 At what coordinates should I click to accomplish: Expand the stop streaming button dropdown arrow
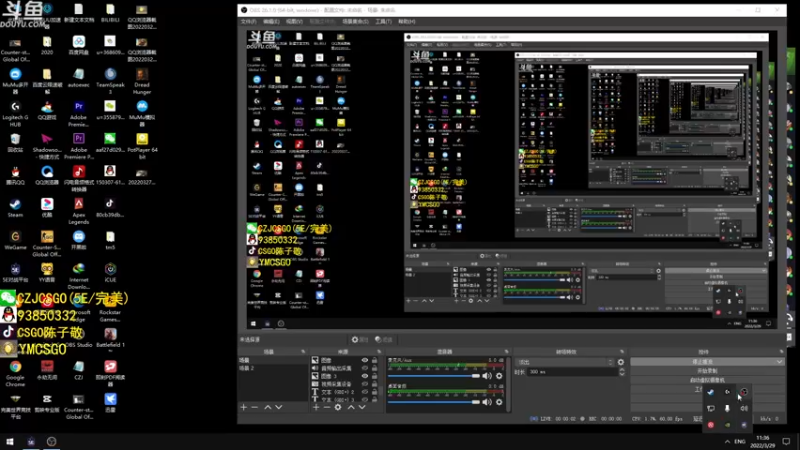(x=779, y=361)
